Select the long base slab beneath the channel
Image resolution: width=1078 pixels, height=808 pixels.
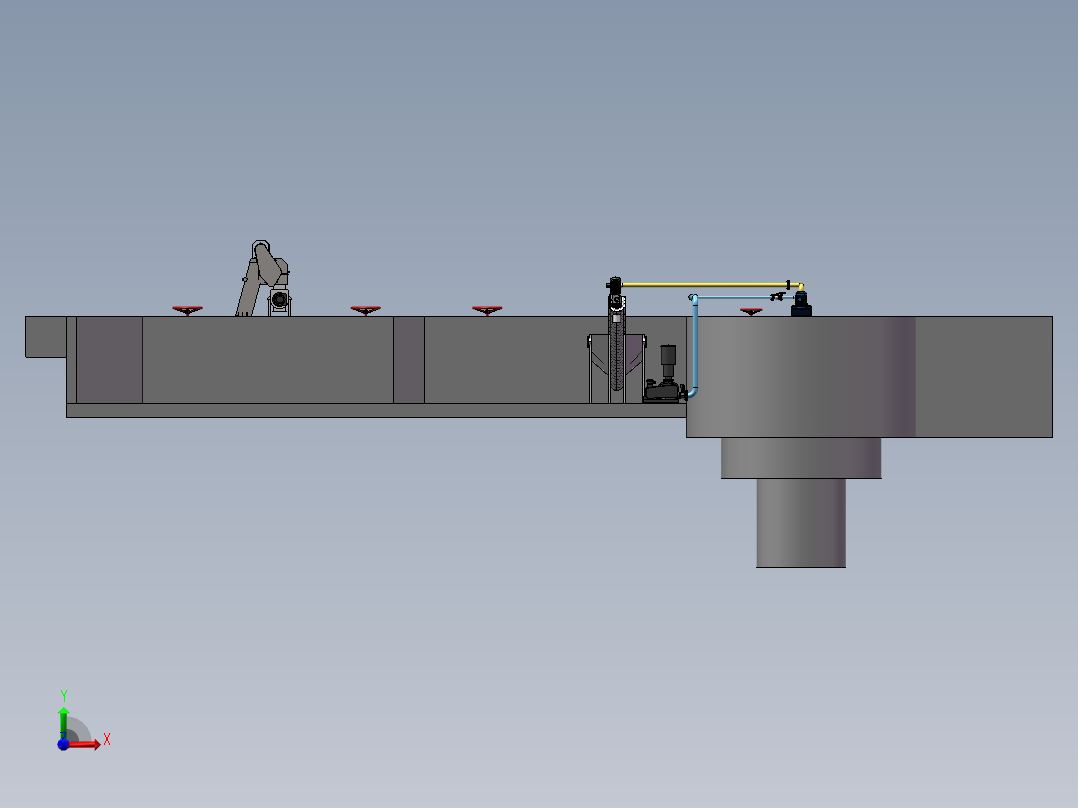(376, 411)
